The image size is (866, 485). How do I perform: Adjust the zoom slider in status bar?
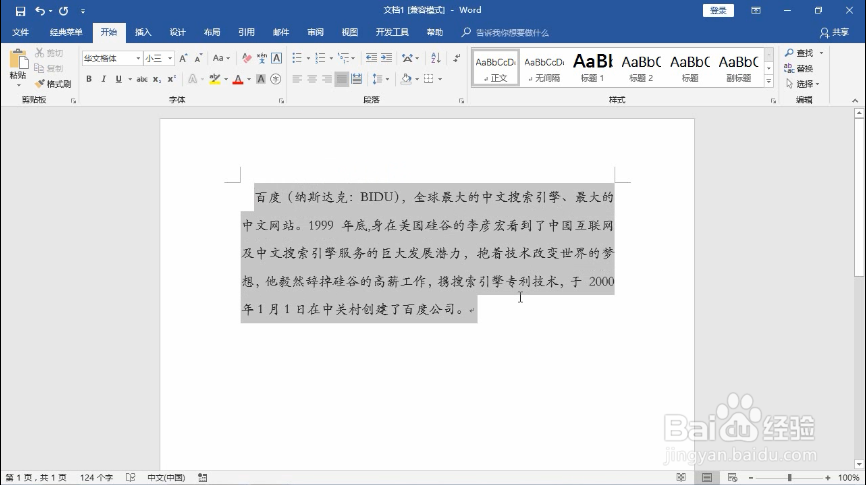pos(789,477)
